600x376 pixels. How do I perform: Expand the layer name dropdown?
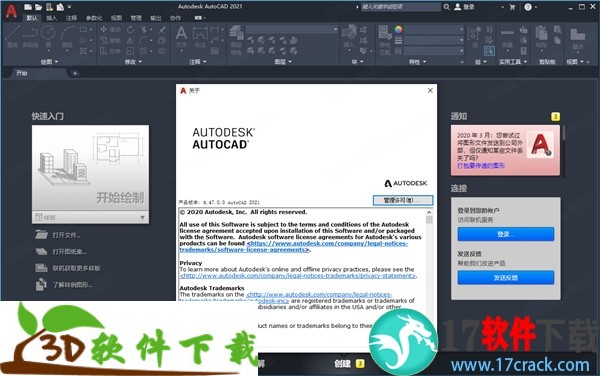click(292, 29)
